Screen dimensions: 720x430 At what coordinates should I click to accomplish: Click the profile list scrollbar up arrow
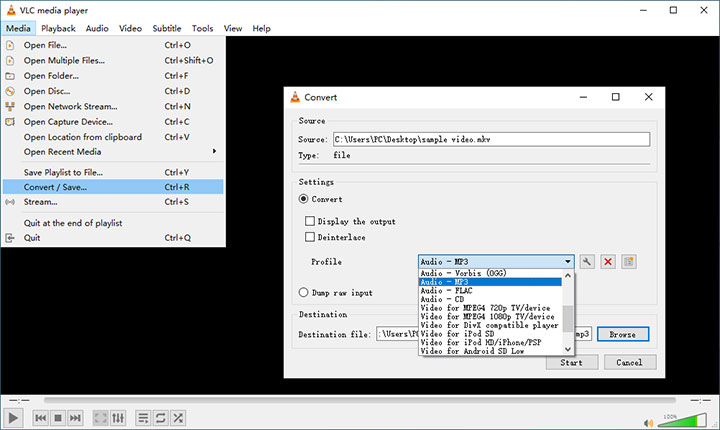click(568, 276)
